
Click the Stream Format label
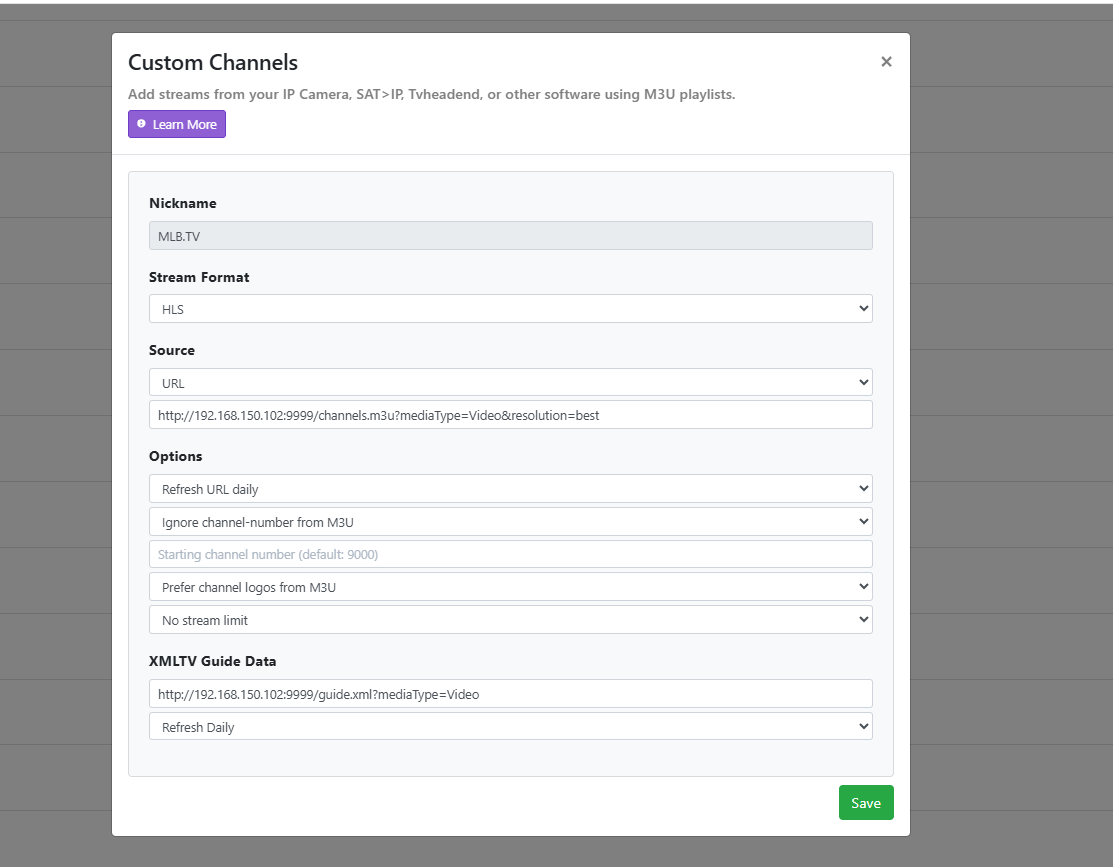pyautogui.click(x=199, y=277)
